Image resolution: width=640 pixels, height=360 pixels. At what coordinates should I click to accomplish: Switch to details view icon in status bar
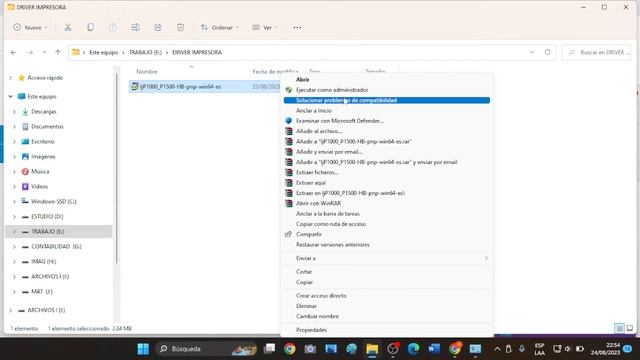pyautogui.click(x=619, y=328)
